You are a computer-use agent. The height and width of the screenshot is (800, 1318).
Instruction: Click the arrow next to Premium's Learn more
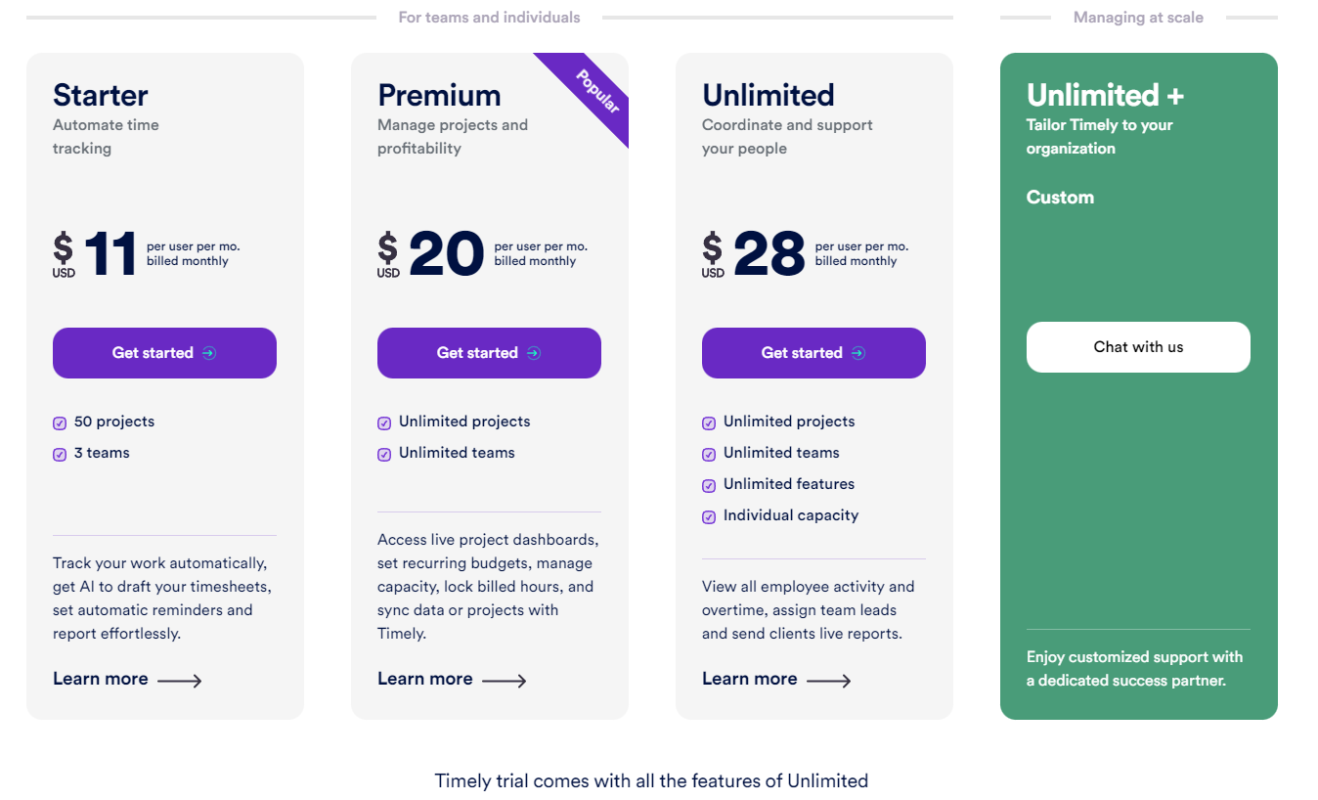click(504, 681)
